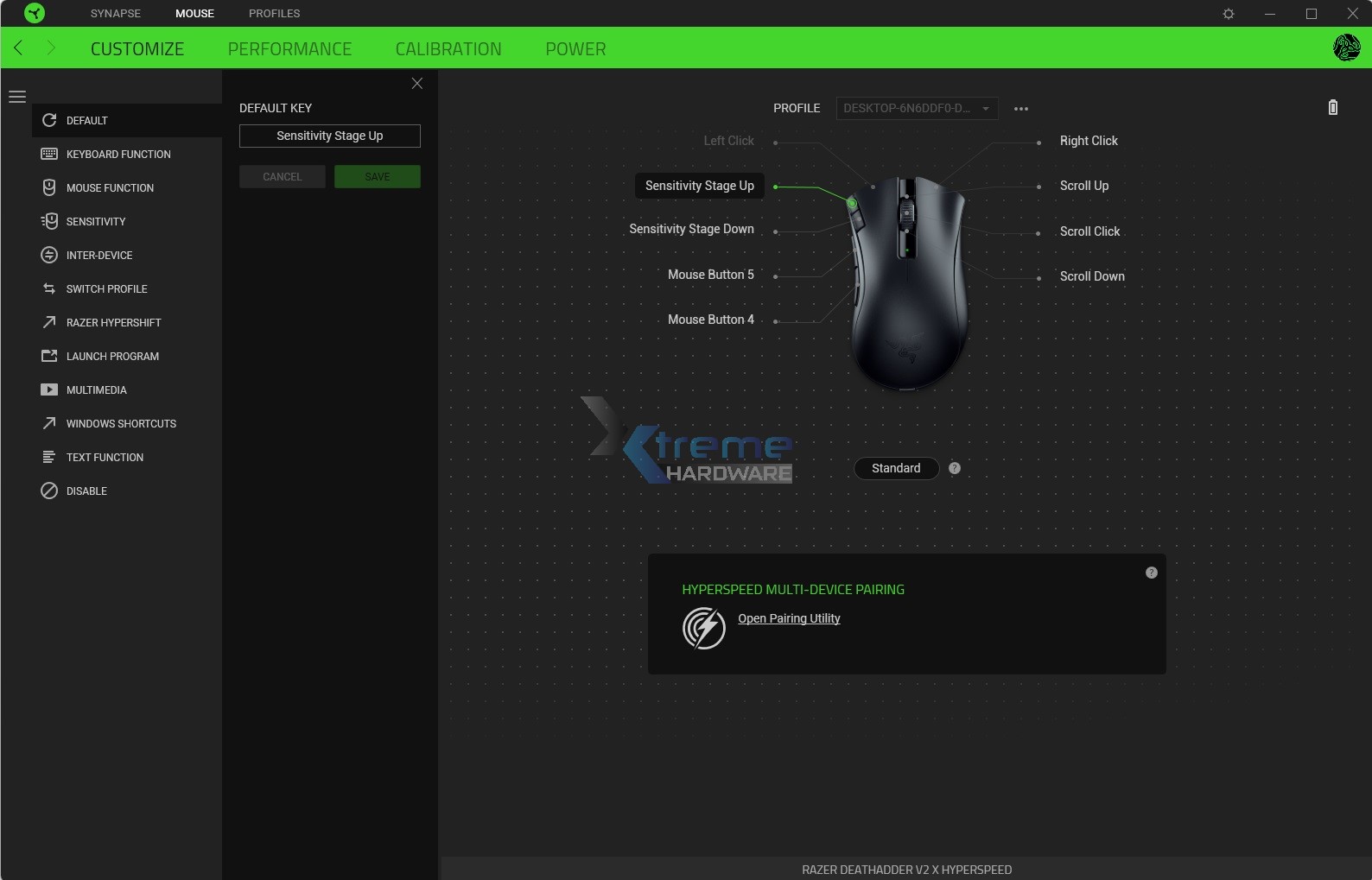The image size is (1372, 880).
Task: Open the profile three-dots options menu
Action: pyautogui.click(x=1020, y=109)
